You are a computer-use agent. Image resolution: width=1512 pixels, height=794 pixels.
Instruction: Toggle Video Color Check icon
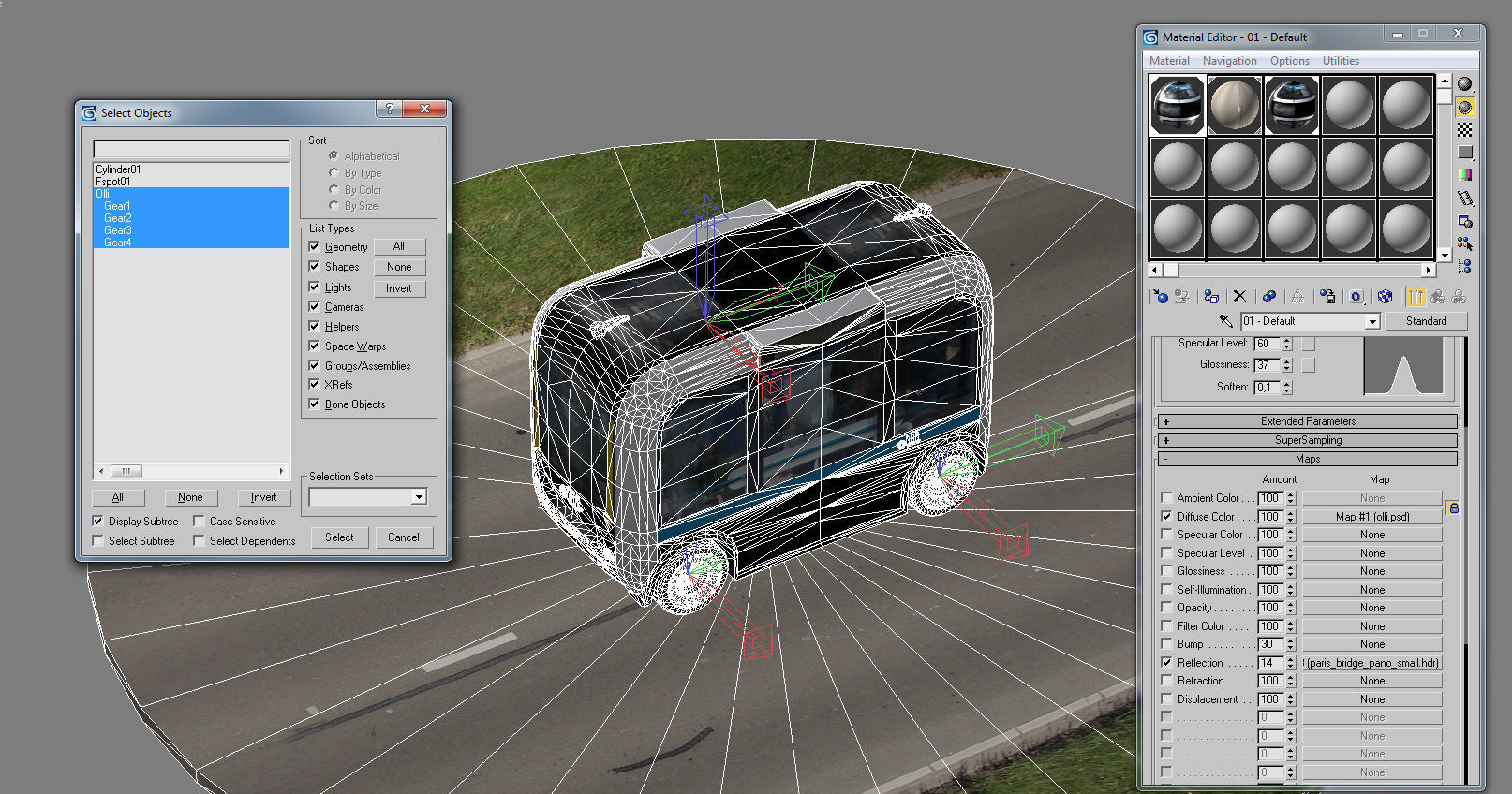(x=1464, y=175)
